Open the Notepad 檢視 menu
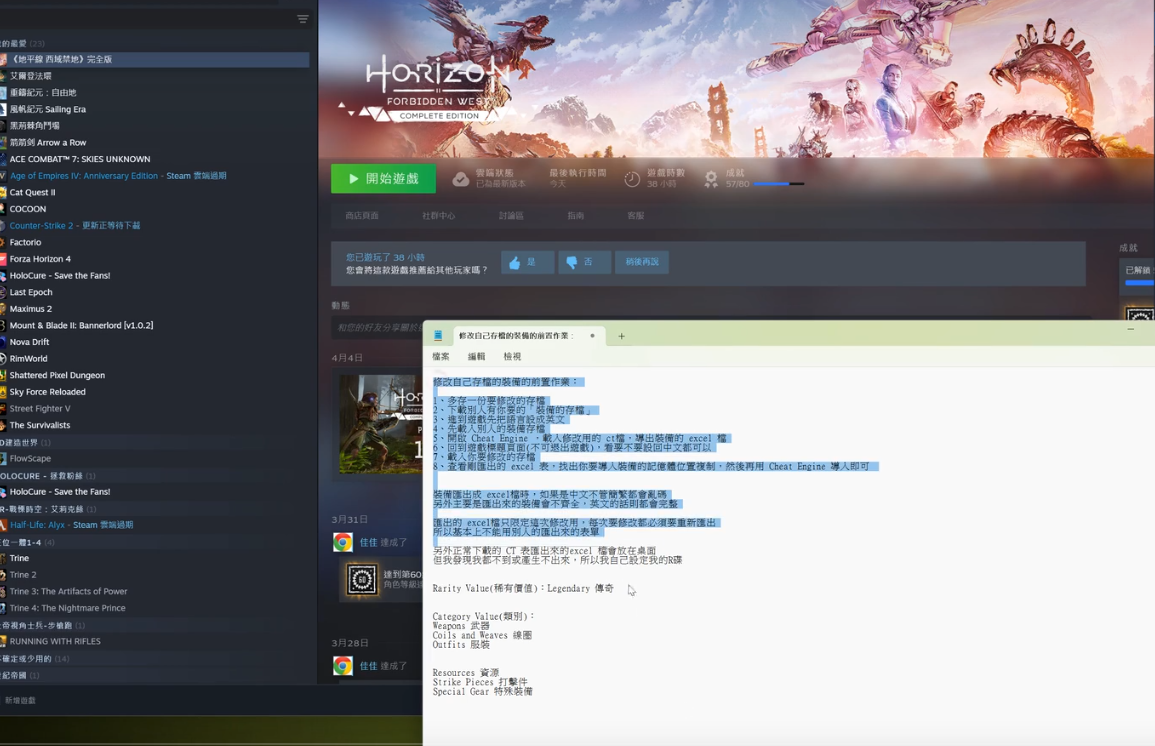Image resolution: width=1155 pixels, height=746 pixels. [512, 356]
